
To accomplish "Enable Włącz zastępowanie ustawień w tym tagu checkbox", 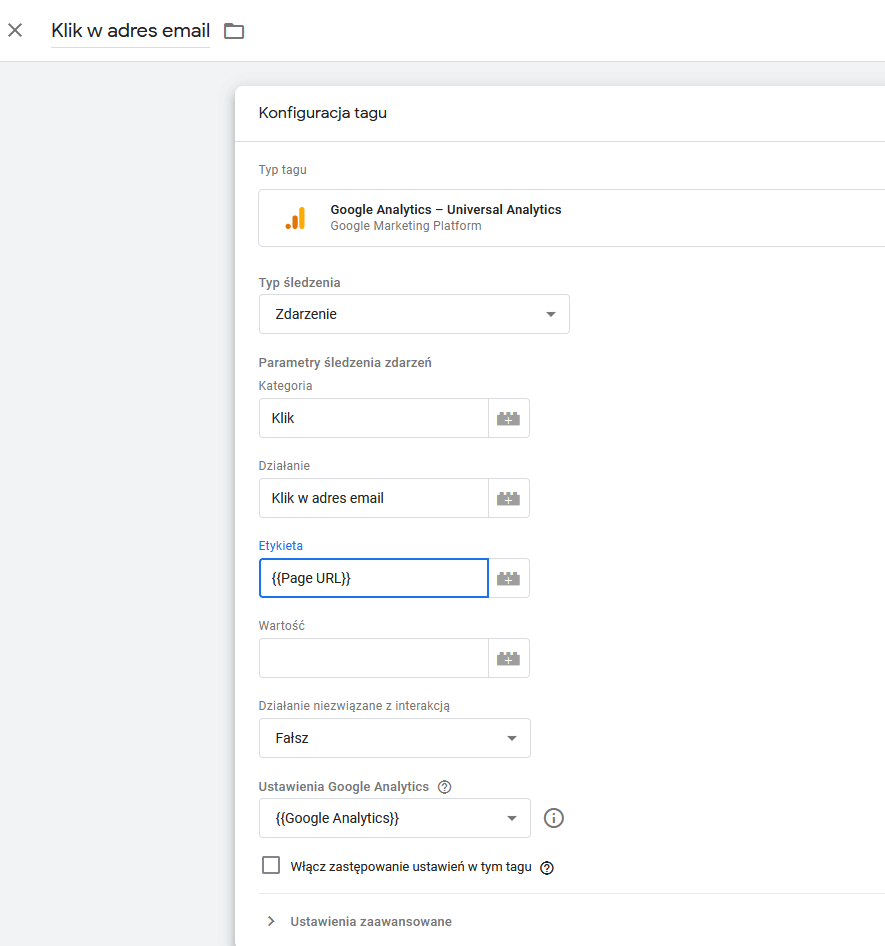I will click(x=270, y=866).
